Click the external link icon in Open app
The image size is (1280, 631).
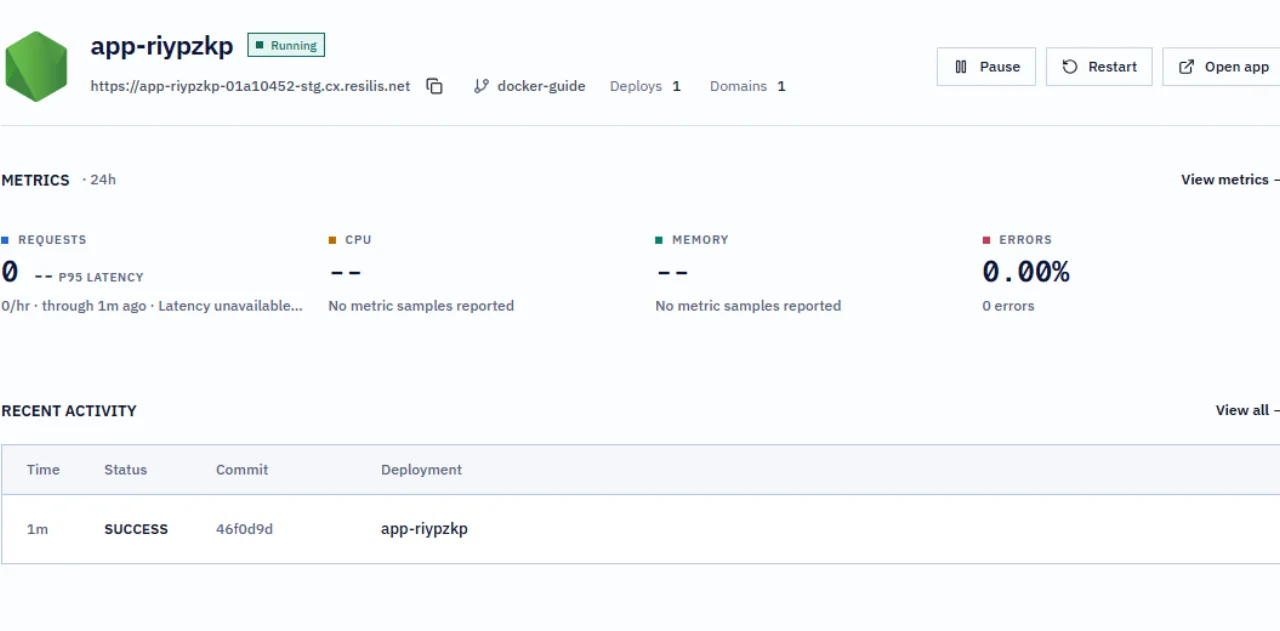[x=1187, y=67]
